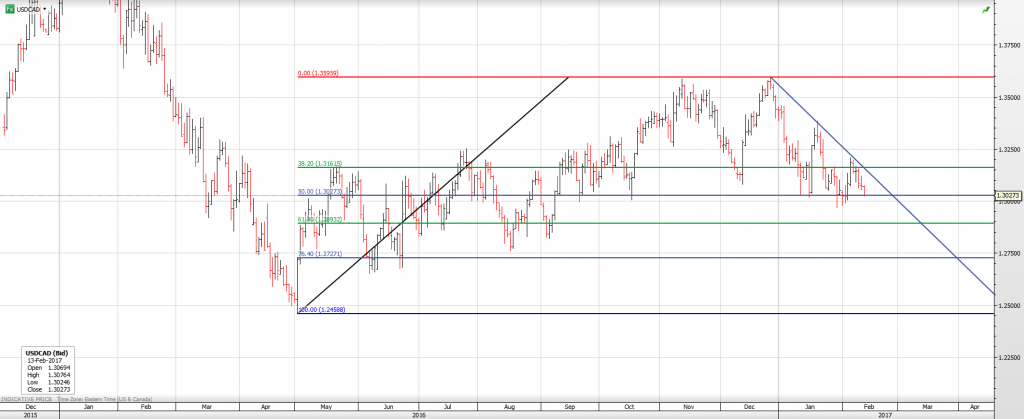Click Apr at the right end of time axis
The image size is (1024, 419).
tap(974, 407)
